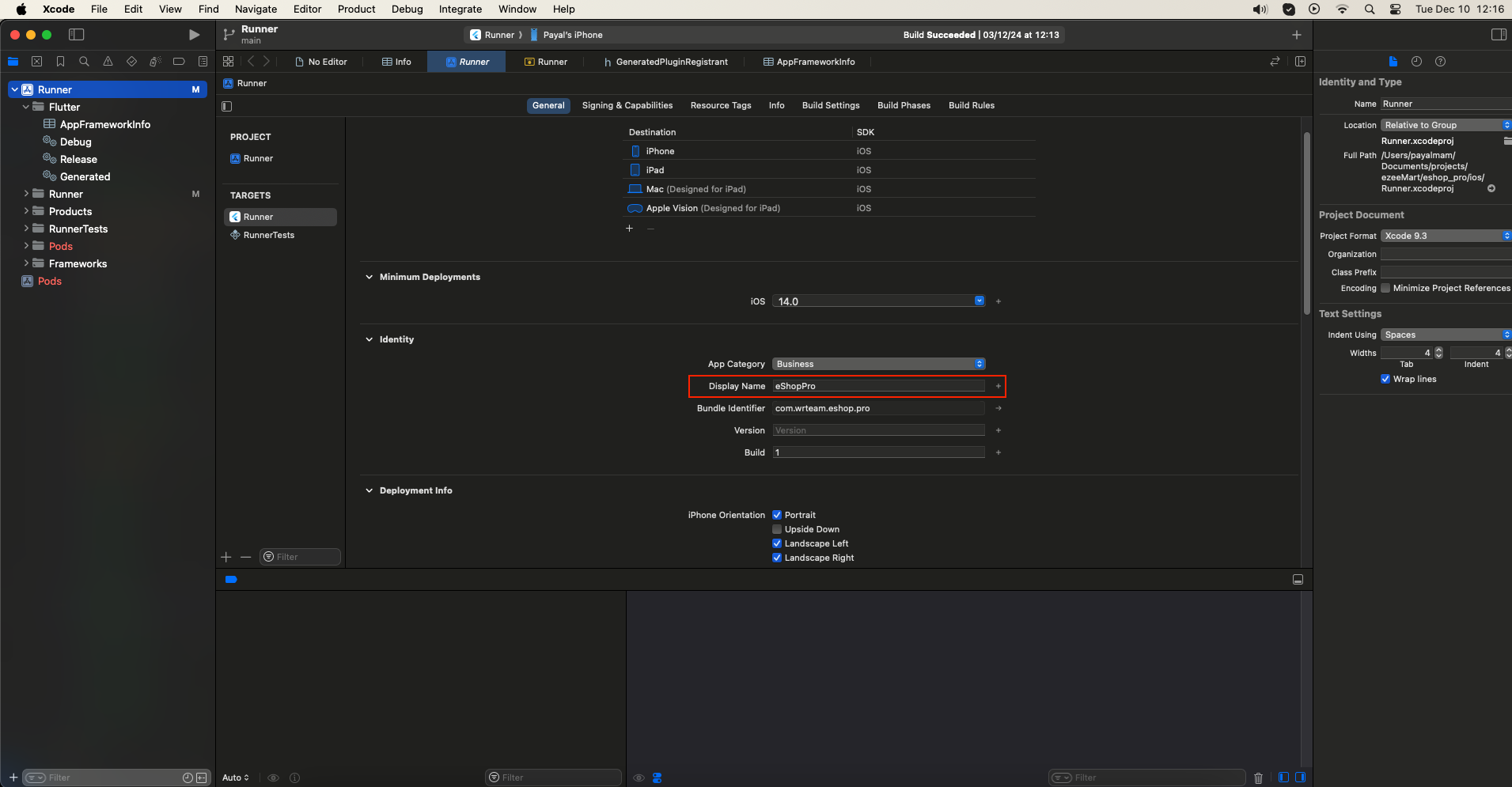The image size is (1512, 787).
Task: Add editor with plus in toolbar
Action: (x=1296, y=35)
